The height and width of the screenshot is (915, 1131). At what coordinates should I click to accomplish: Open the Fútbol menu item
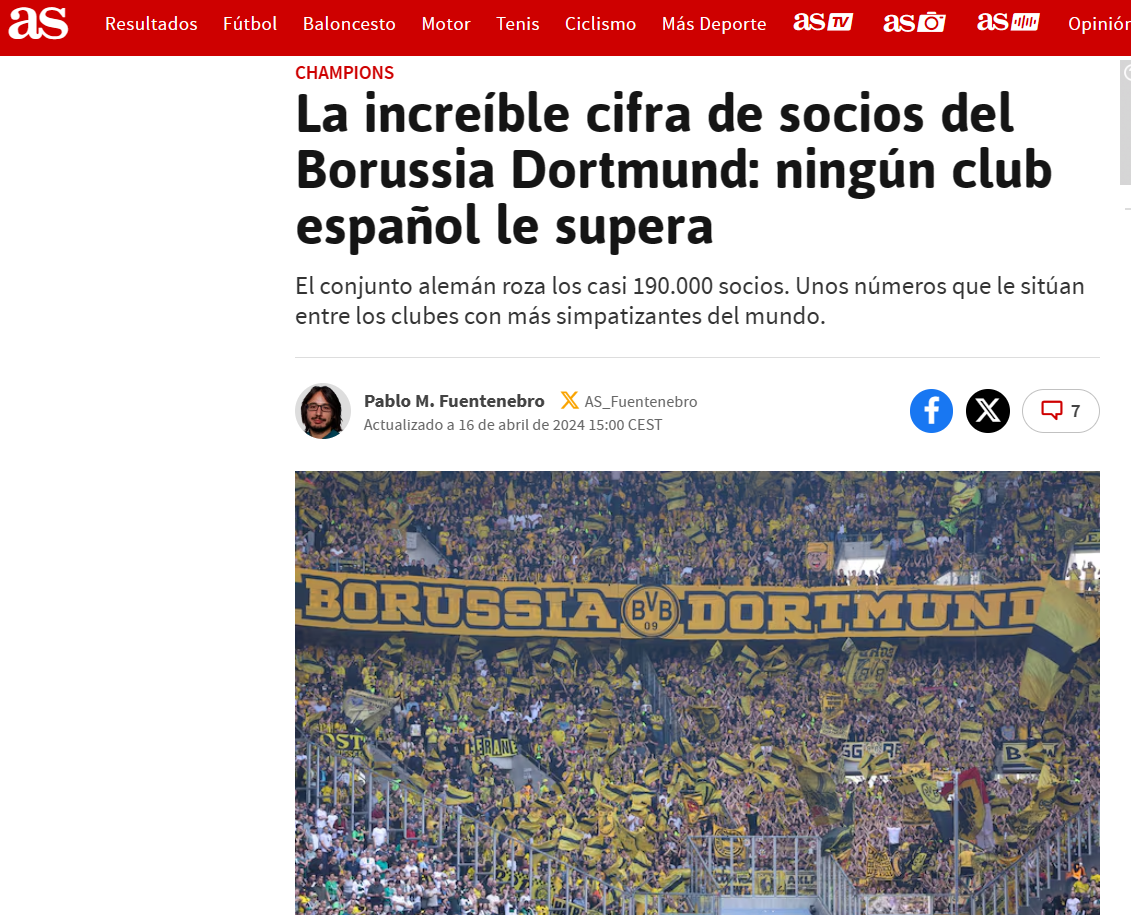point(250,24)
